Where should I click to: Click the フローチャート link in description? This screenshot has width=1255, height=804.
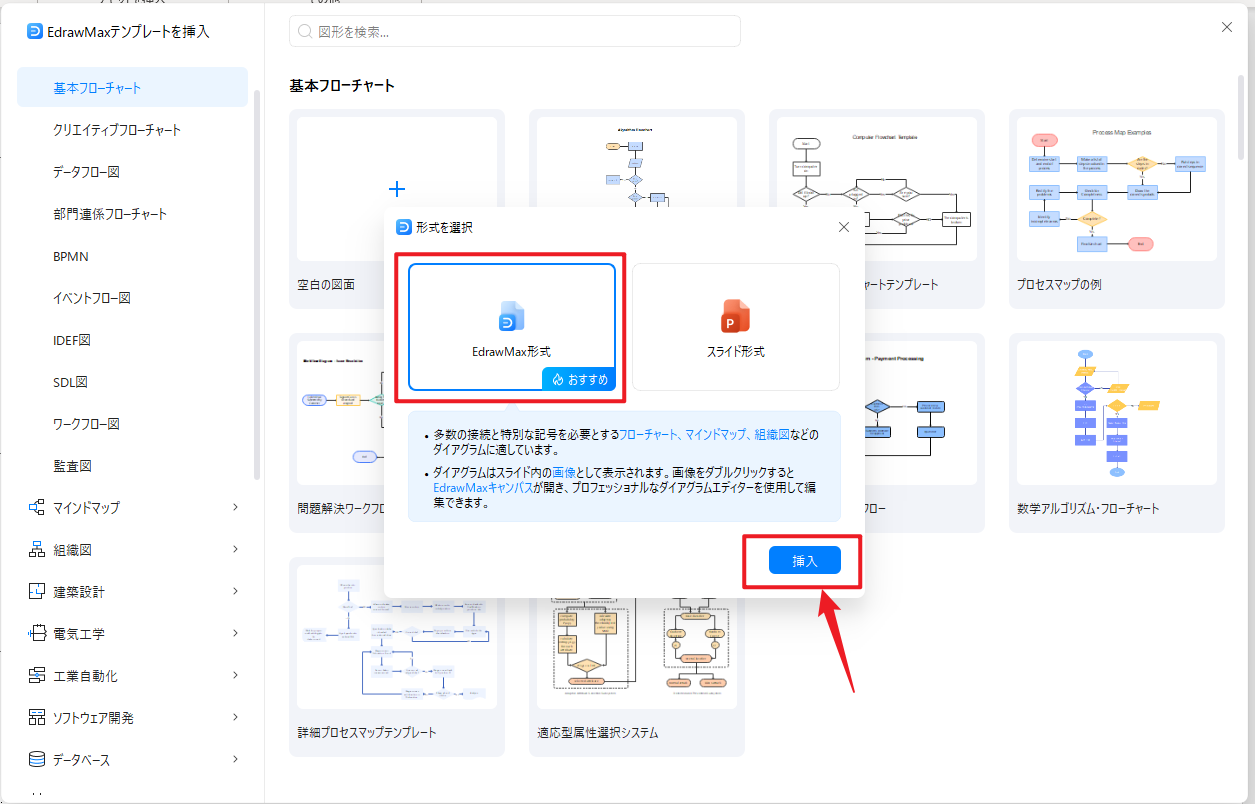[x=650, y=435]
